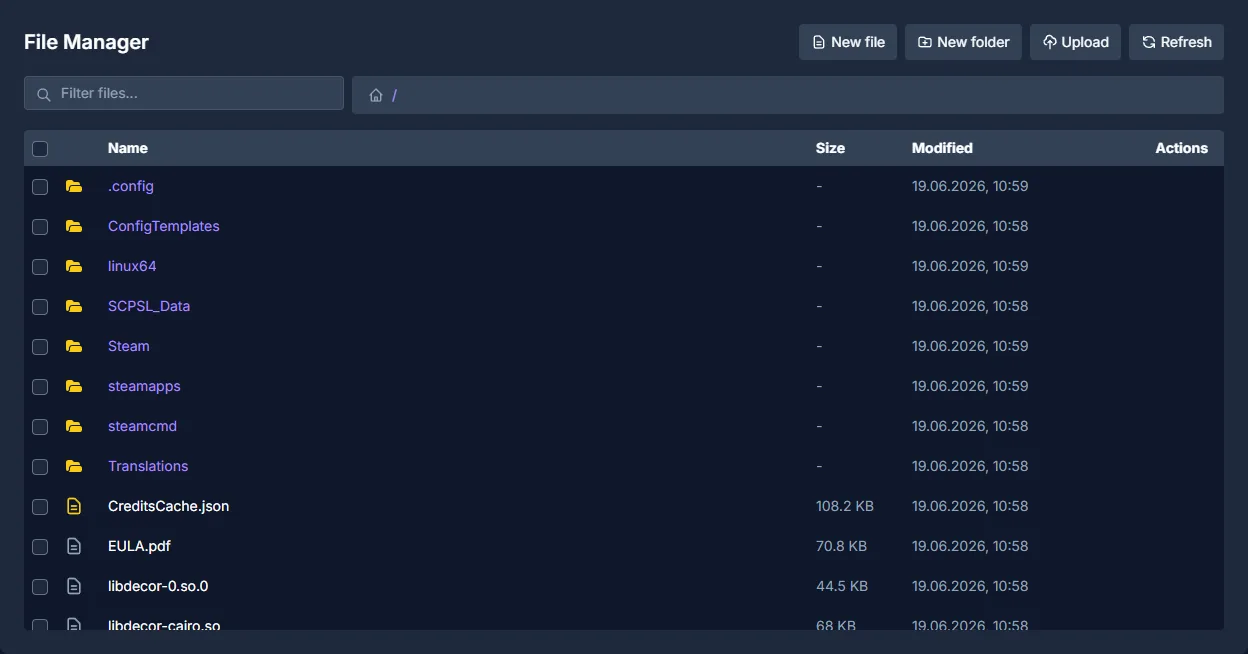This screenshot has height=654, width=1248.
Task: Click the Filter files search field
Action: [184, 93]
